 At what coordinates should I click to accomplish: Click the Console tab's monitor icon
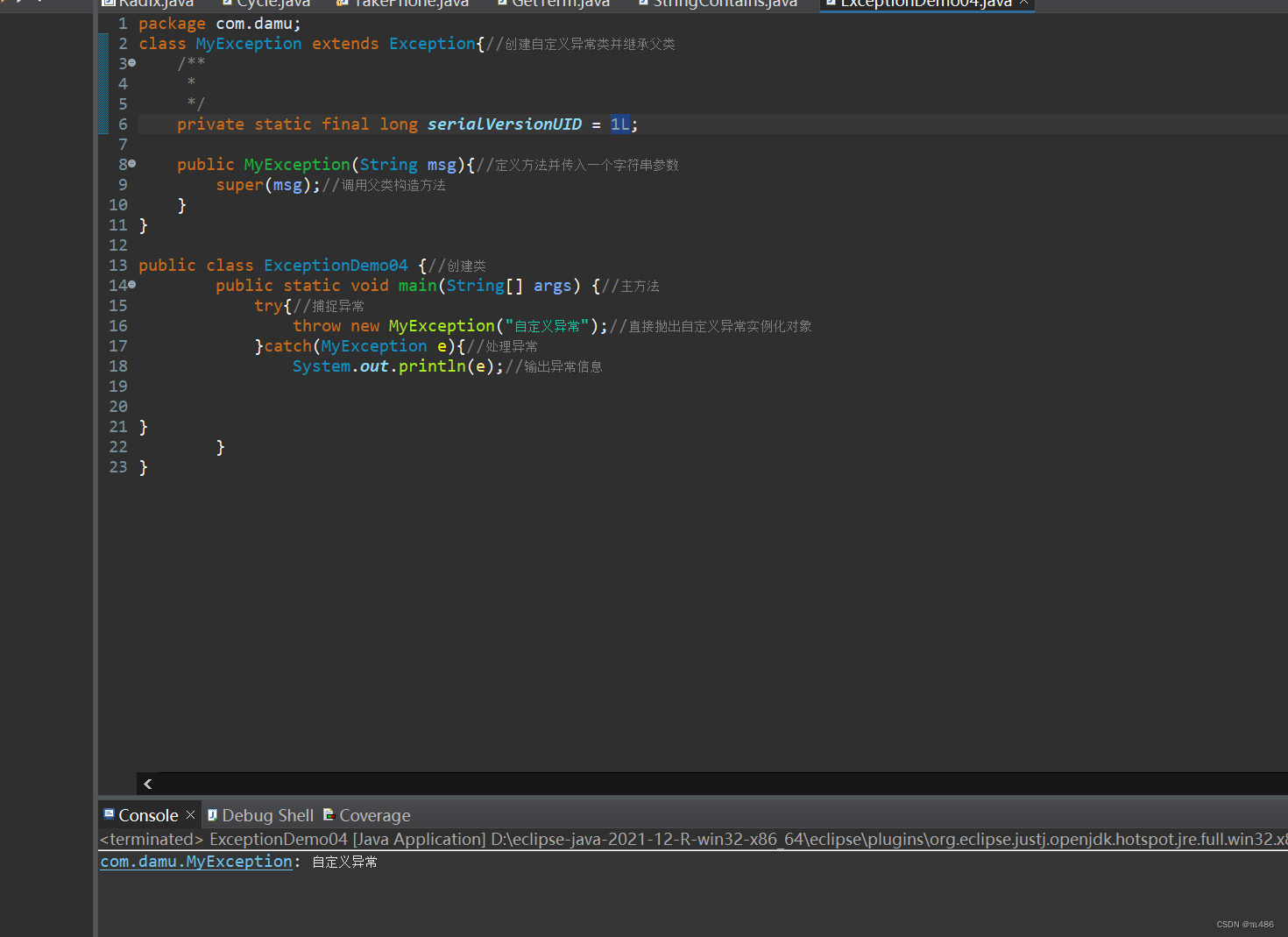click(x=109, y=814)
